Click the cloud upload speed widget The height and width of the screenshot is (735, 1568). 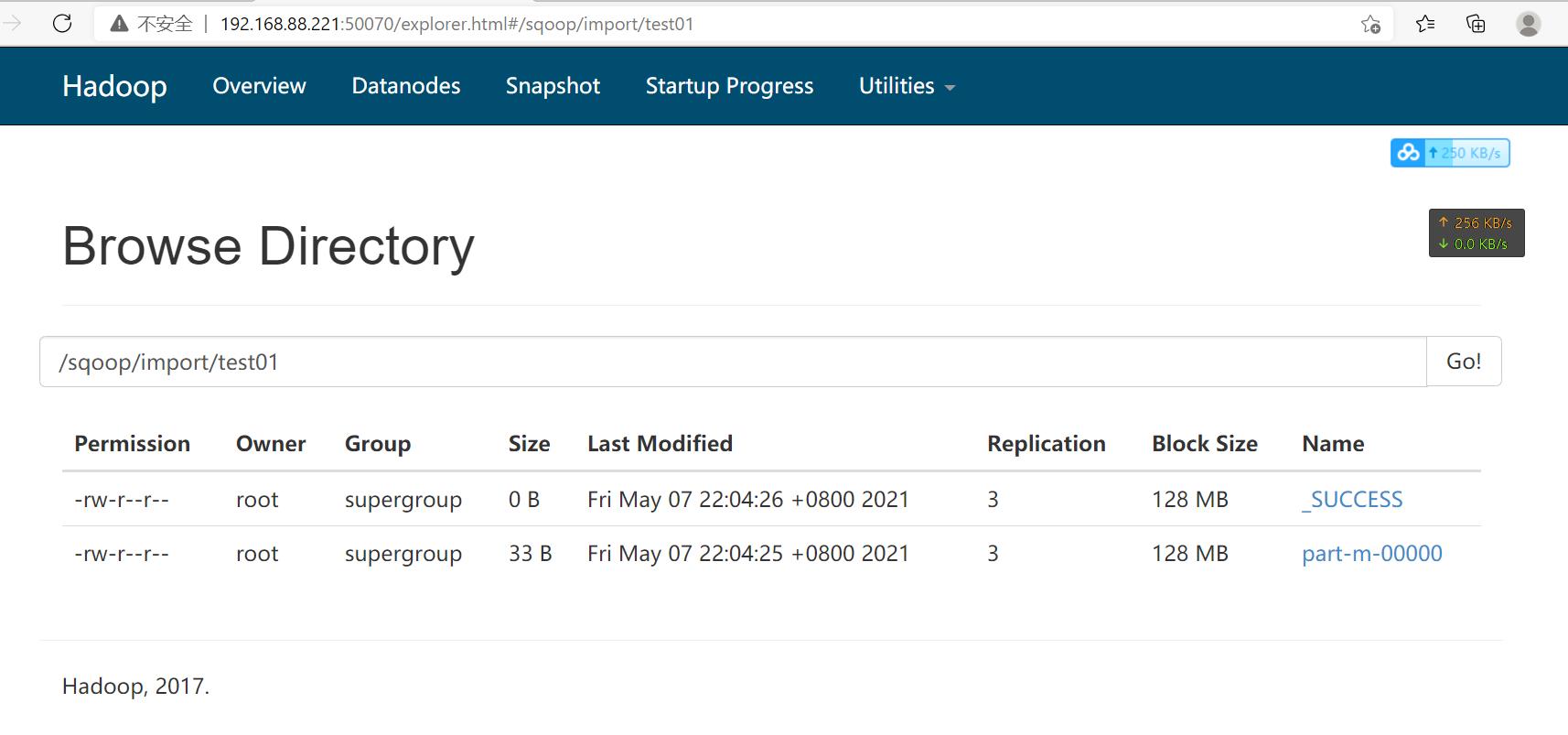click(x=1450, y=153)
